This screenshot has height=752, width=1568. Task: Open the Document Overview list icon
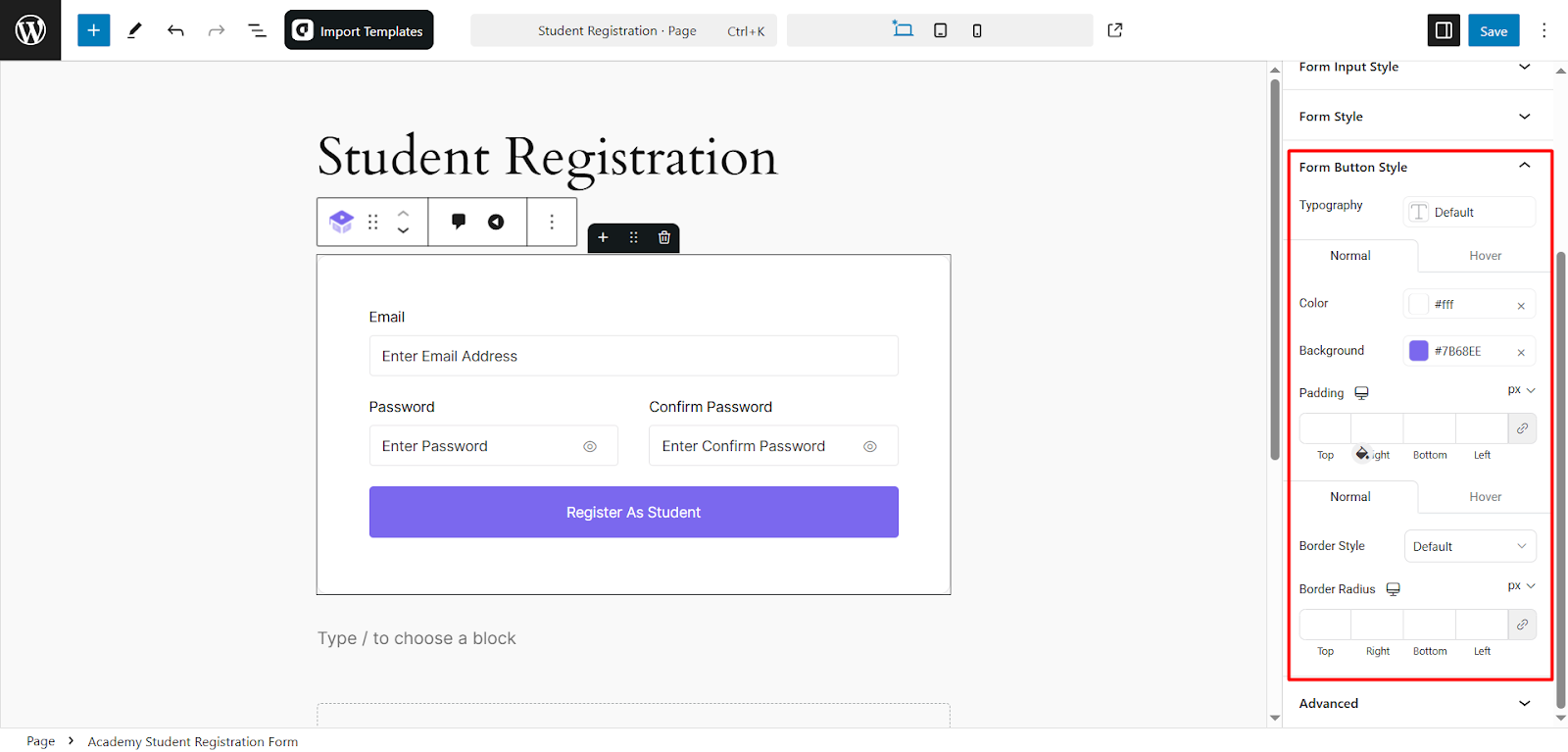tap(257, 30)
